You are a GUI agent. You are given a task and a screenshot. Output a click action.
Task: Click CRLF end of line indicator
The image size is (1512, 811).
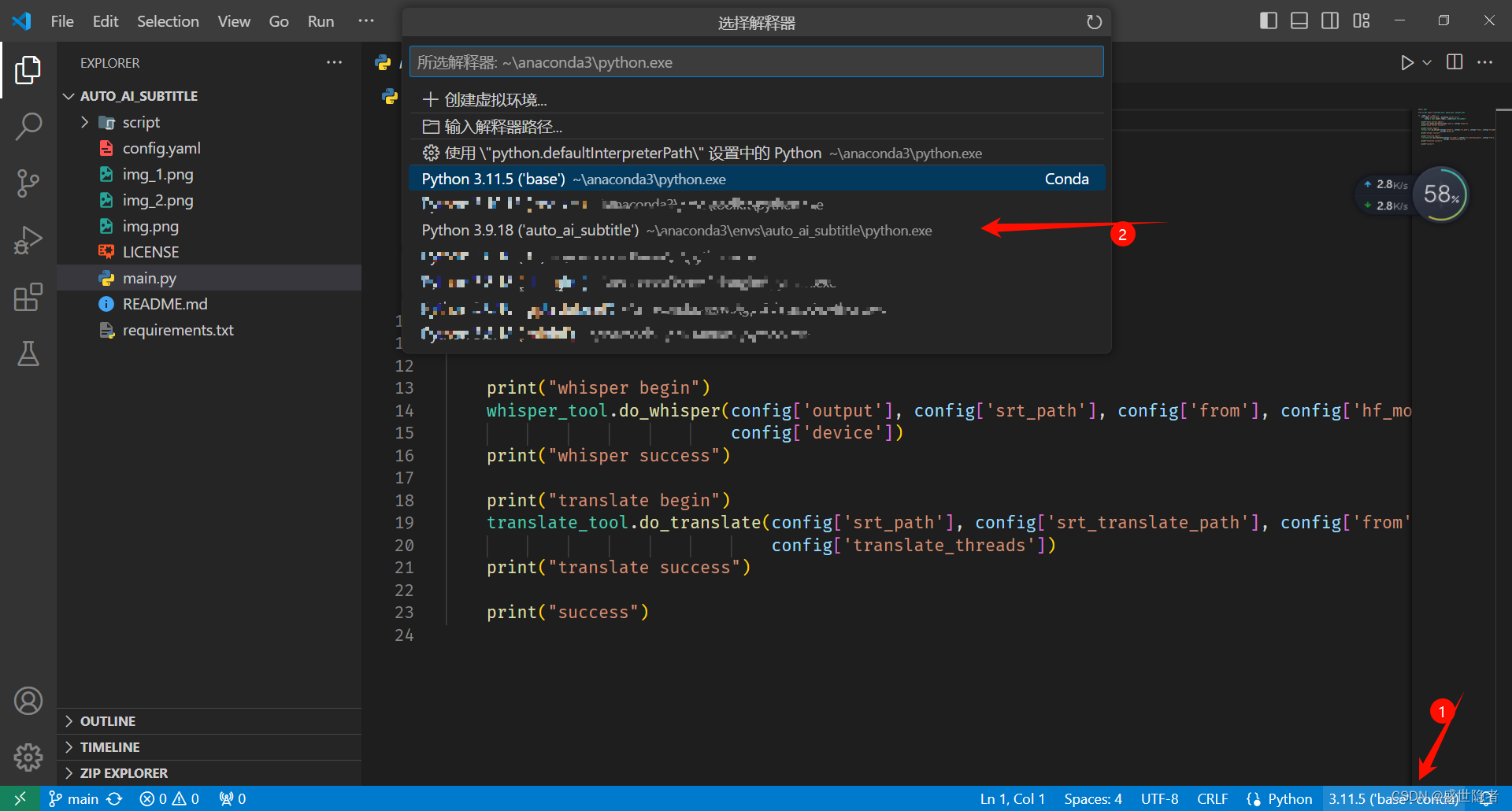1213,798
